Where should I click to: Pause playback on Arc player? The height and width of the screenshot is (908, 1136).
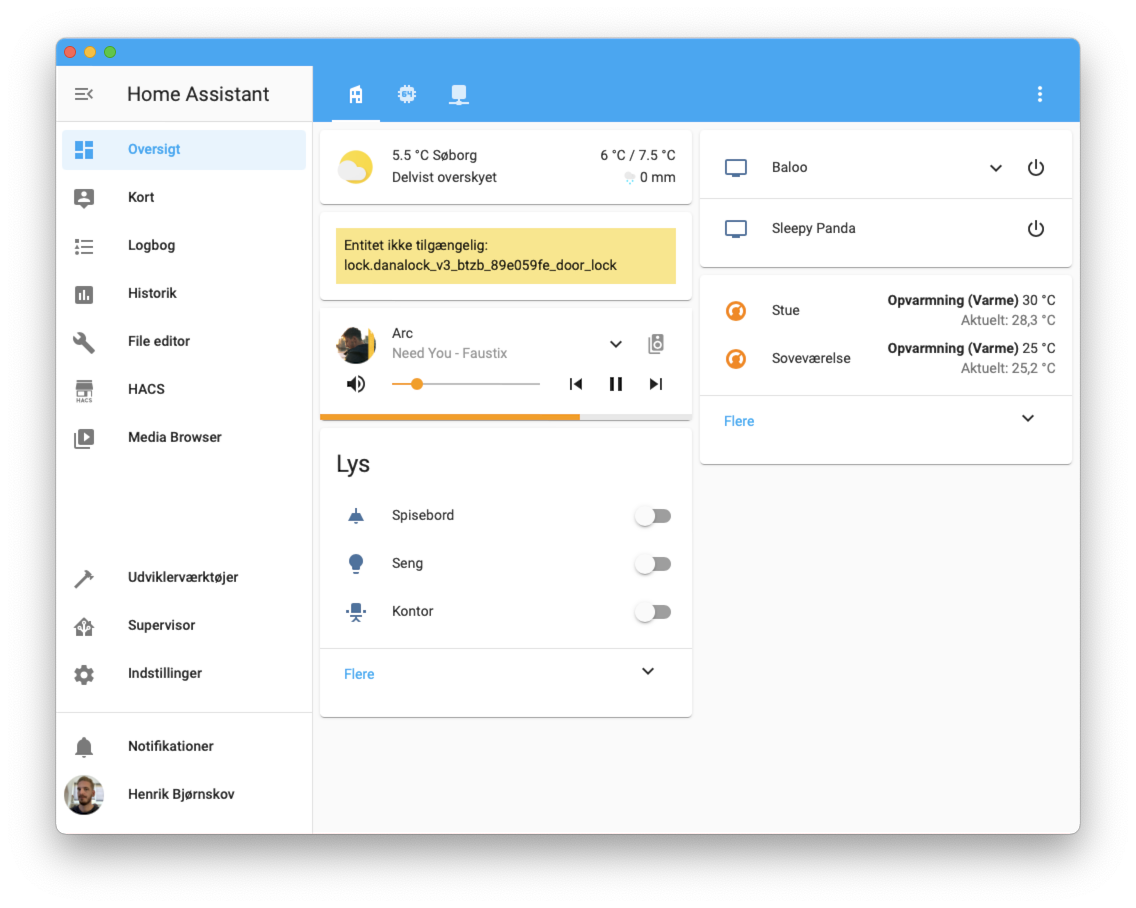pos(615,384)
